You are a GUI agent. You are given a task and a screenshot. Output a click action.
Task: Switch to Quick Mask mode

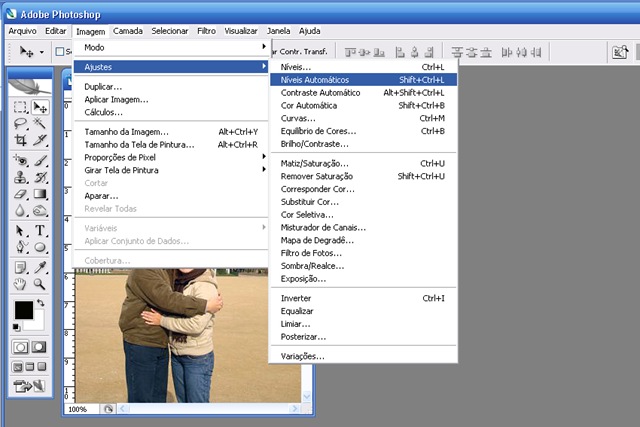pyautogui.click(x=39, y=347)
